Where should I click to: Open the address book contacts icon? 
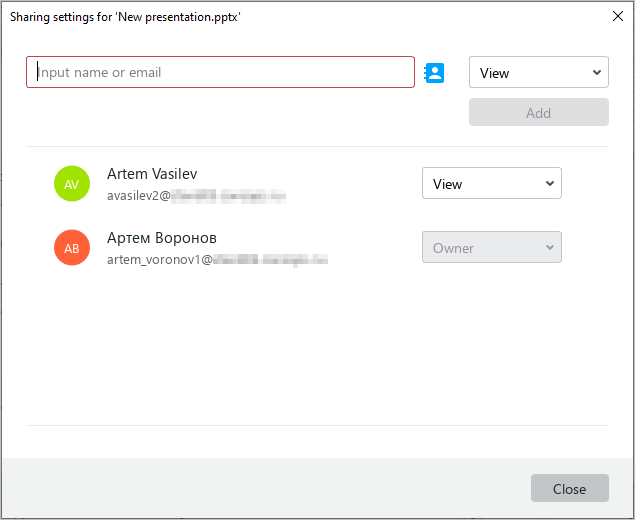434,72
